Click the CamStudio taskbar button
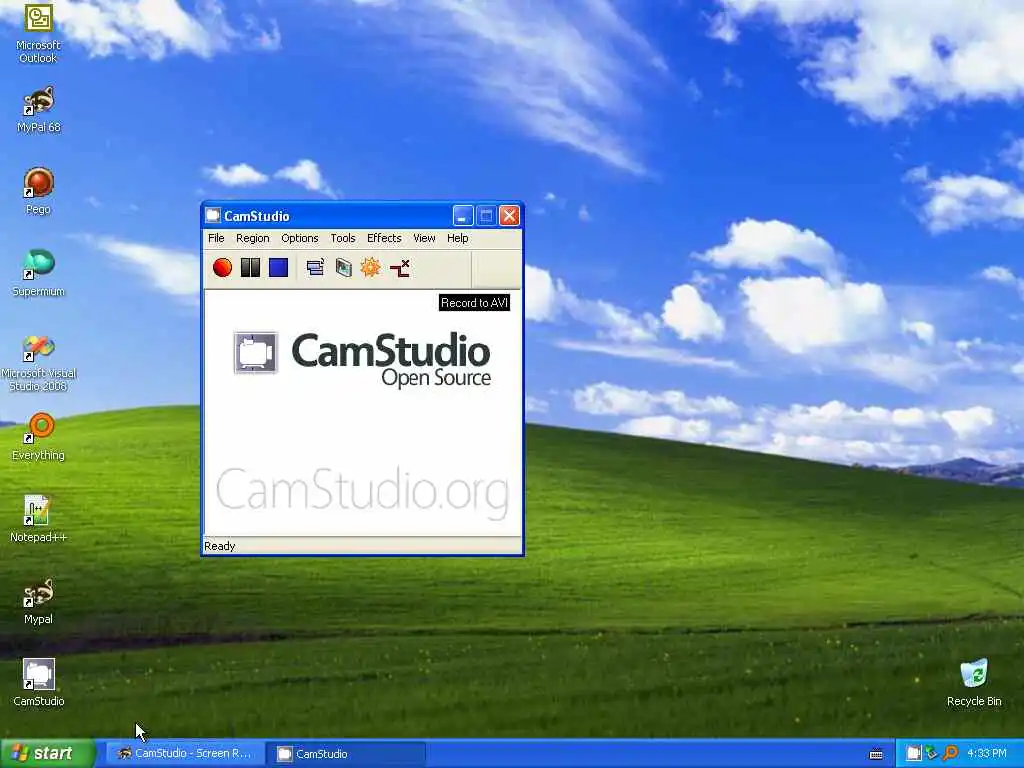 346,754
